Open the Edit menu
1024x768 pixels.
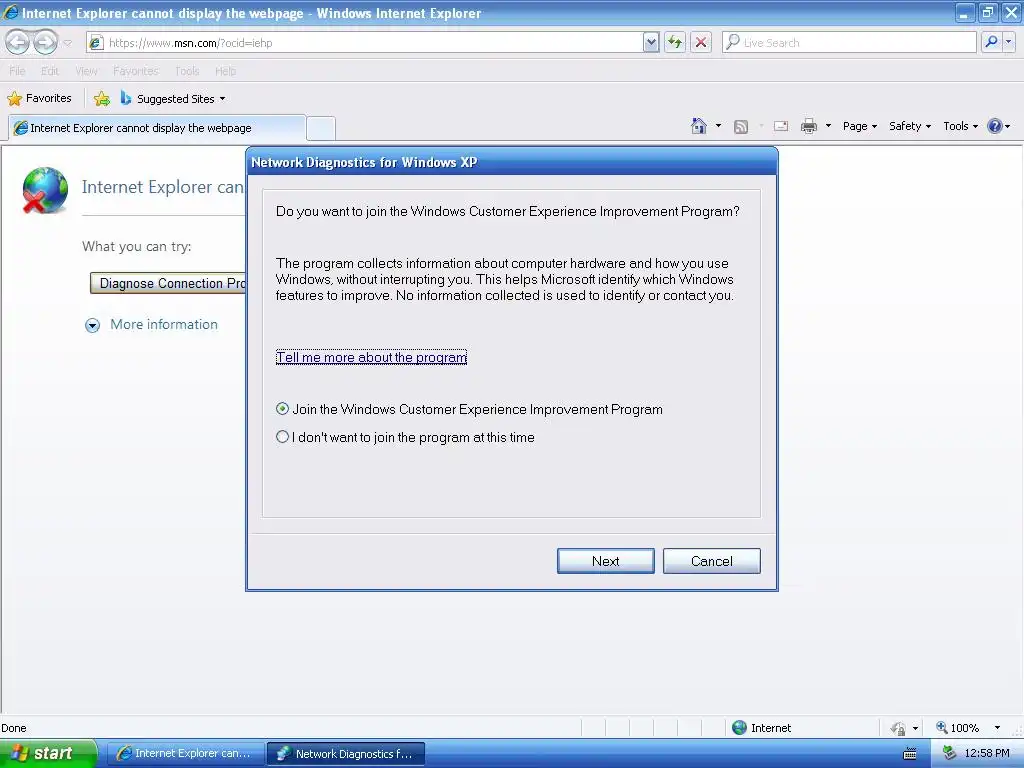click(50, 71)
